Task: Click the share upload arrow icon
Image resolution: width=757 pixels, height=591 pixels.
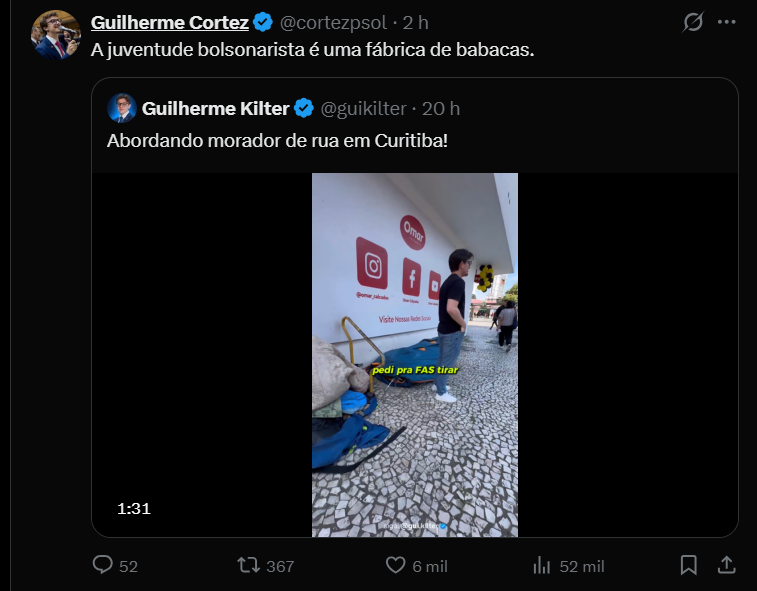Action: pos(727,565)
